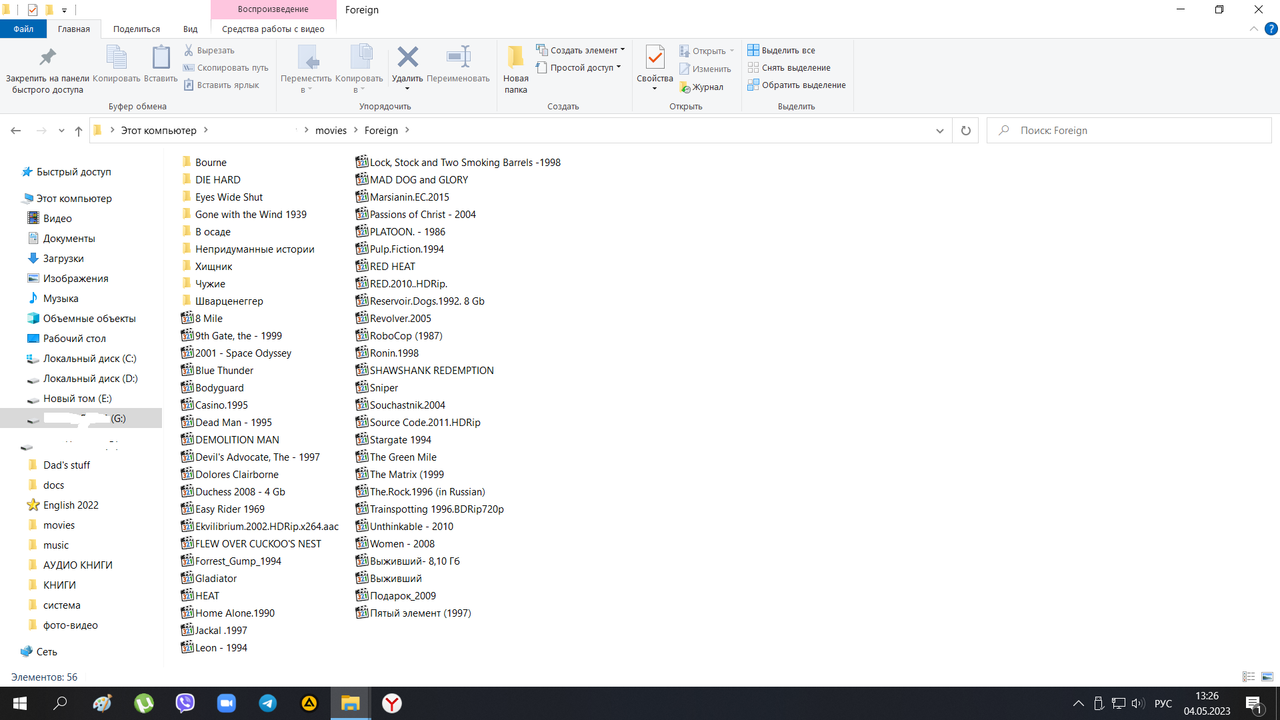
Task: Switch to Home (Главная) ribbon tab
Action: click(74, 29)
